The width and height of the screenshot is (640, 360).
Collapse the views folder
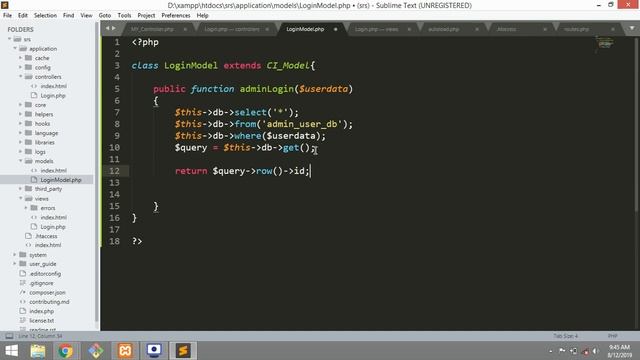20,199
